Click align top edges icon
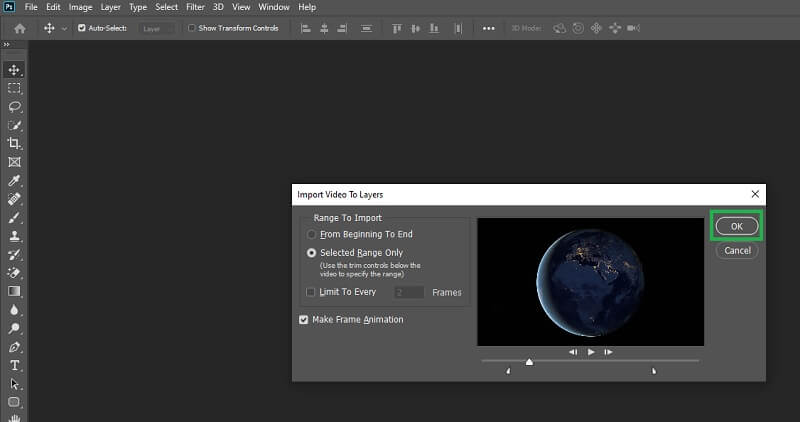The image size is (800, 422). point(396,29)
